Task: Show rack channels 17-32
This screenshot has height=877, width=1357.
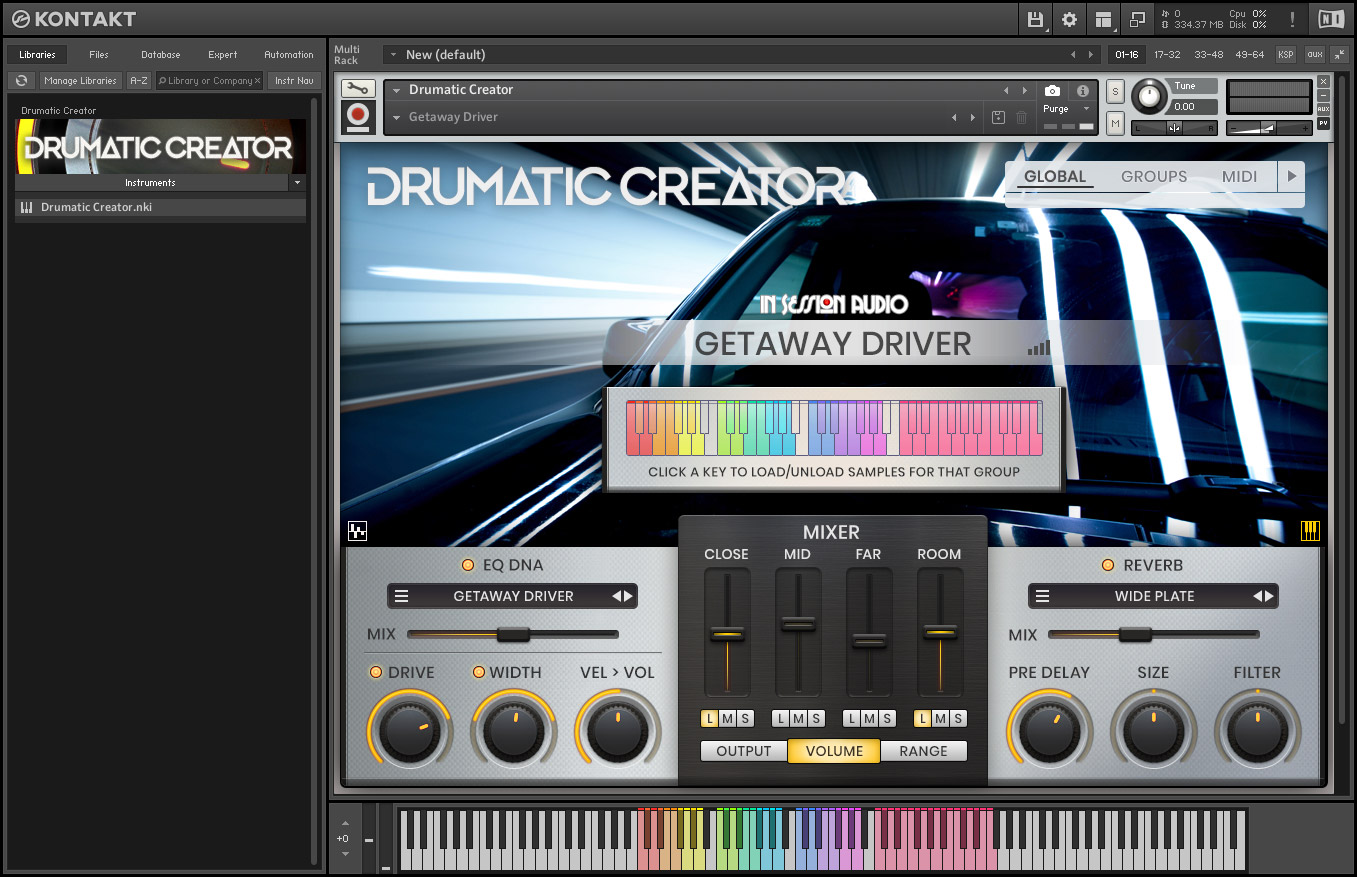Action: pos(1167,54)
